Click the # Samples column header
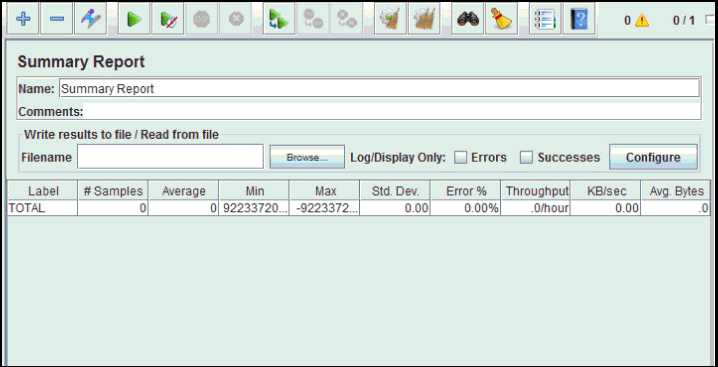 coord(113,191)
